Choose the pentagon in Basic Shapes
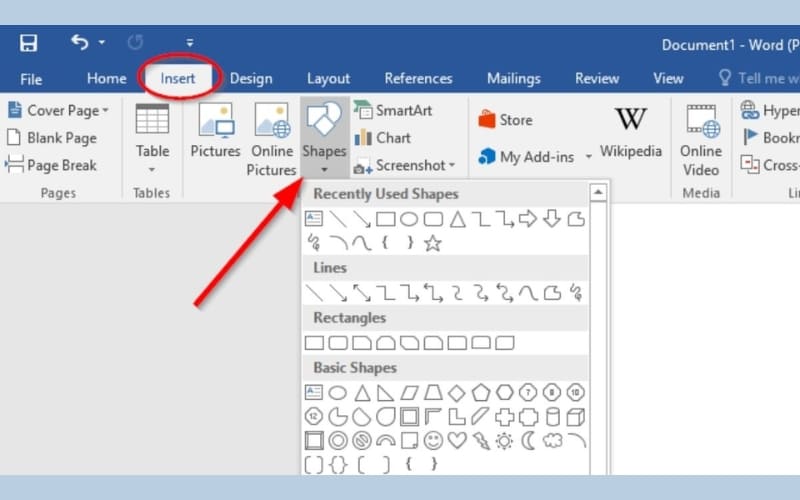The image size is (800, 500). click(481, 393)
